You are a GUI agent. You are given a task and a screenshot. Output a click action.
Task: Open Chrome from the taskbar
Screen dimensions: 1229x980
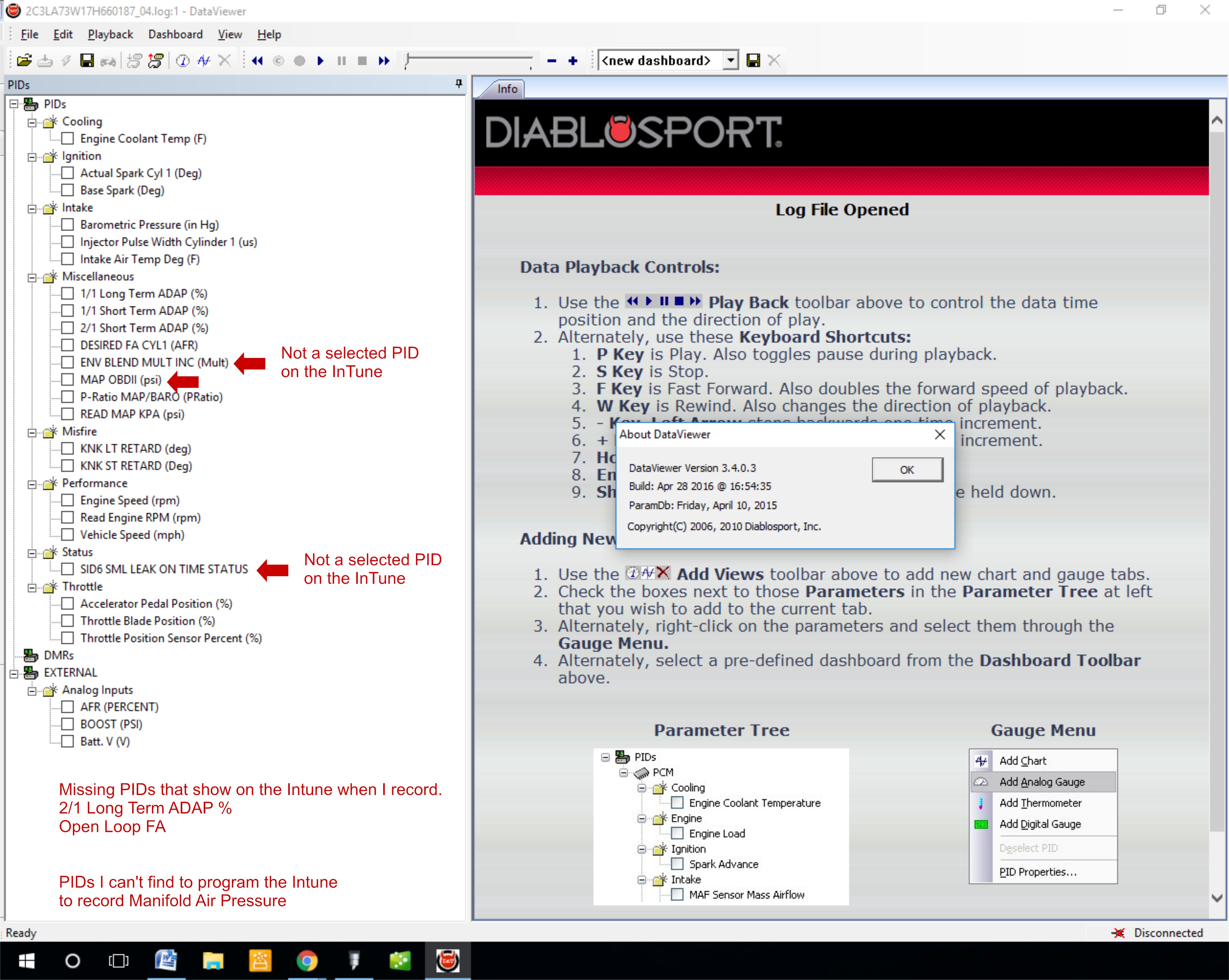pyautogui.click(x=307, y=961)
